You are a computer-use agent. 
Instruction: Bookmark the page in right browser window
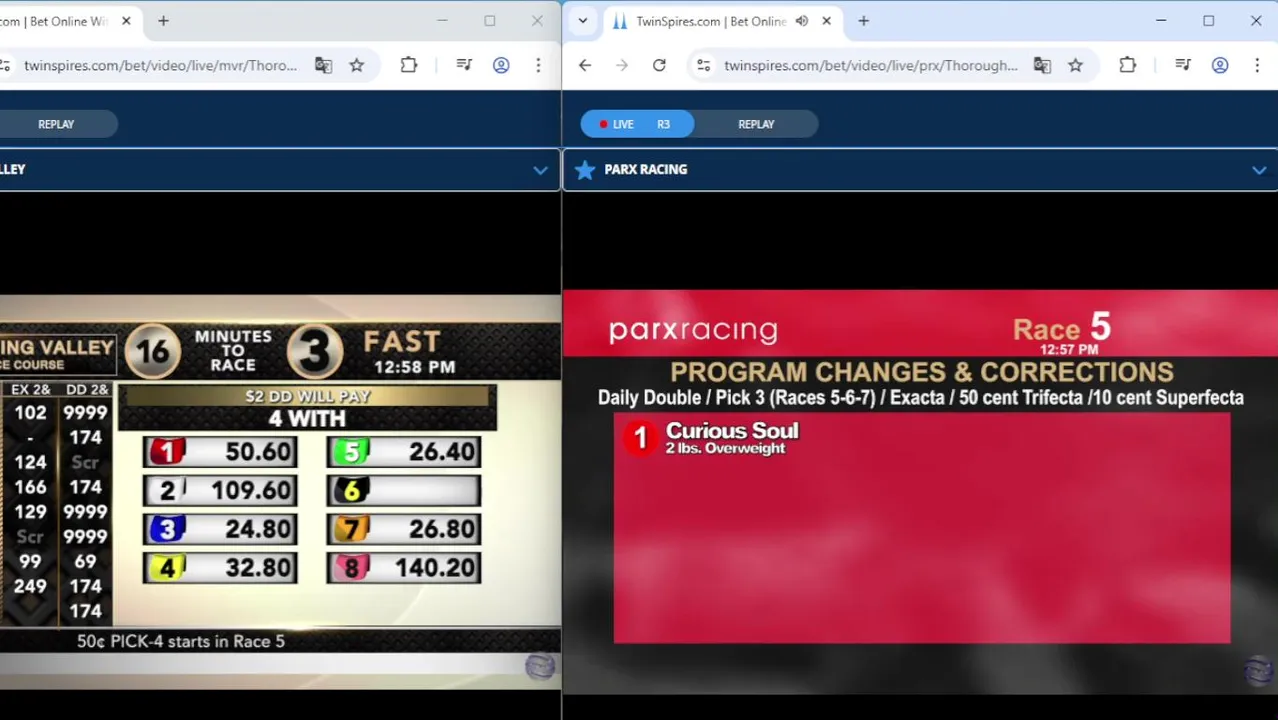point(1075,65)
